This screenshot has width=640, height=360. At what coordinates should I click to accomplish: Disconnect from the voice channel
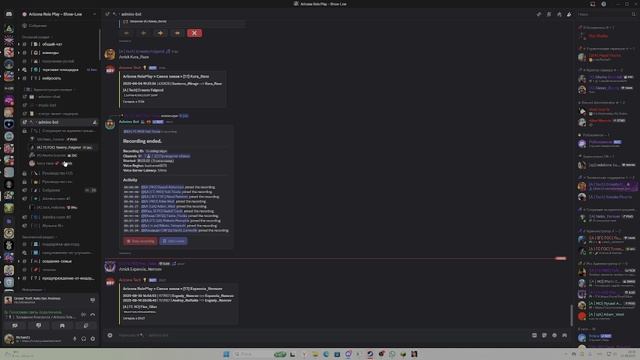tap(93, 314)
